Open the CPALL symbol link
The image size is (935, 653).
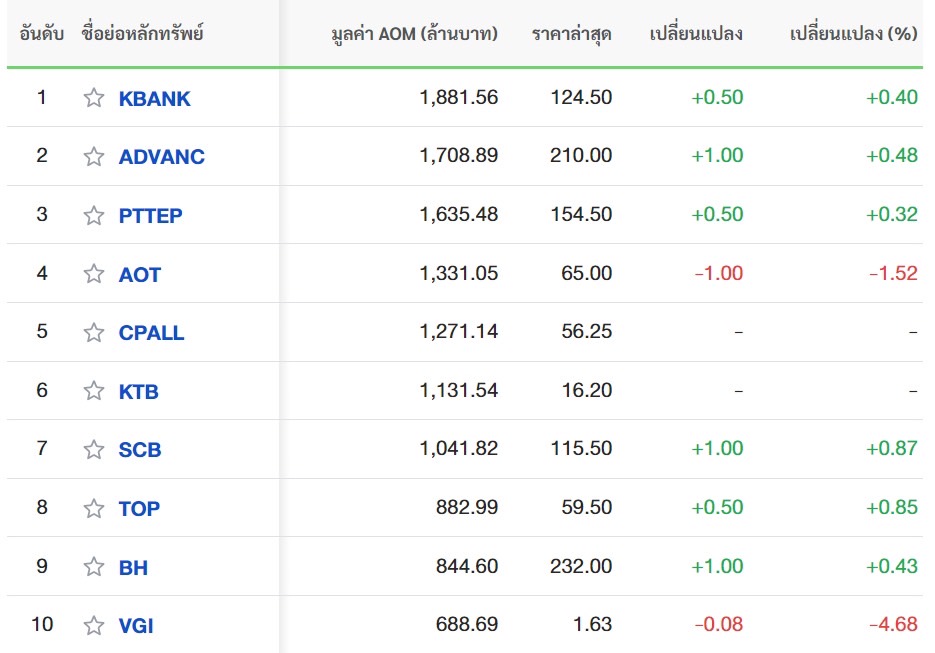tap(151, 332)
